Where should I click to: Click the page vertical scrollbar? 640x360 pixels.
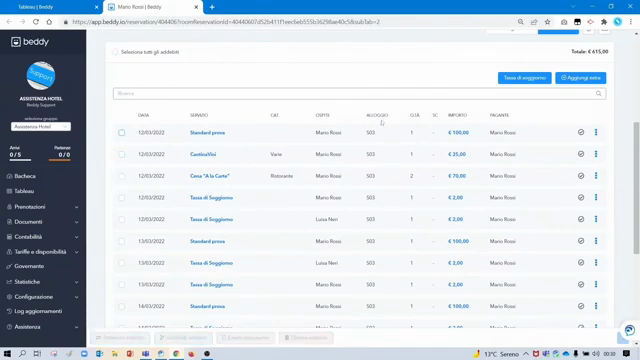pos(636,188)
